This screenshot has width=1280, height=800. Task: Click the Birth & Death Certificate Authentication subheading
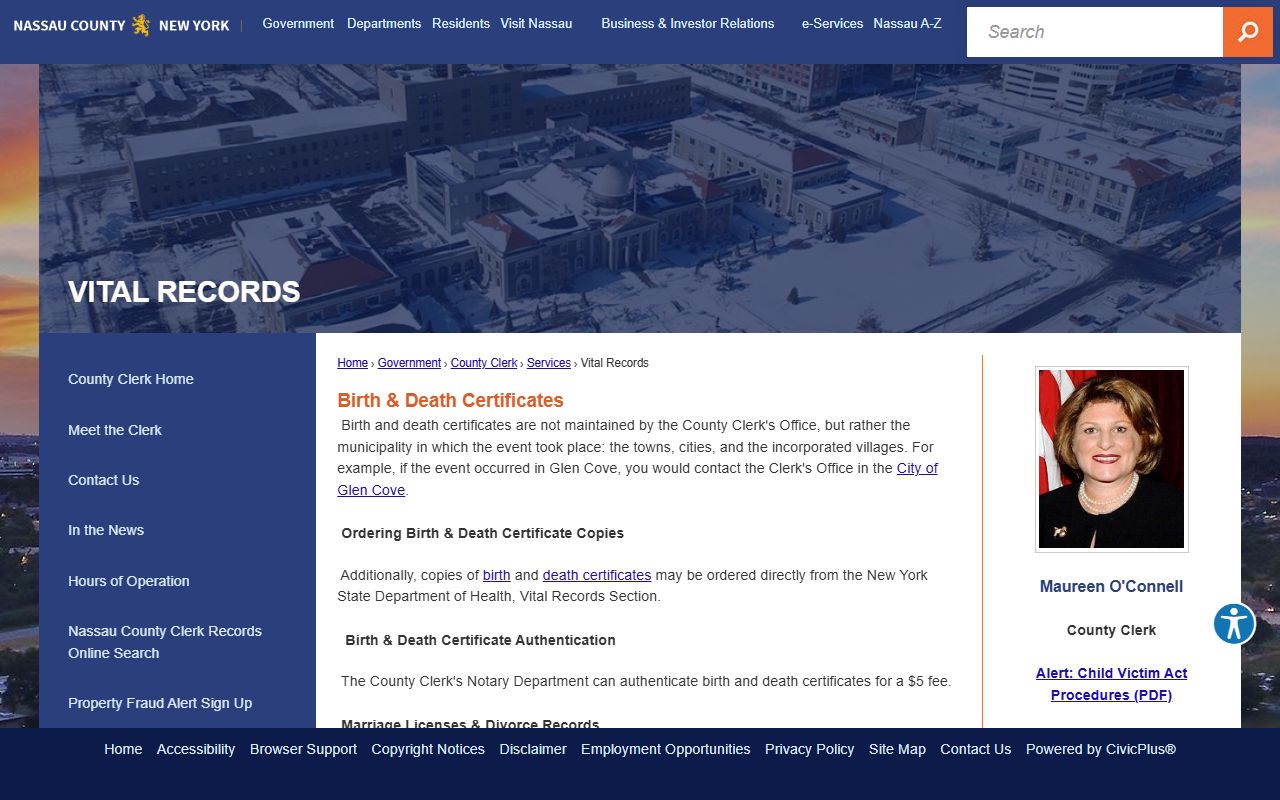pos(480,640)
